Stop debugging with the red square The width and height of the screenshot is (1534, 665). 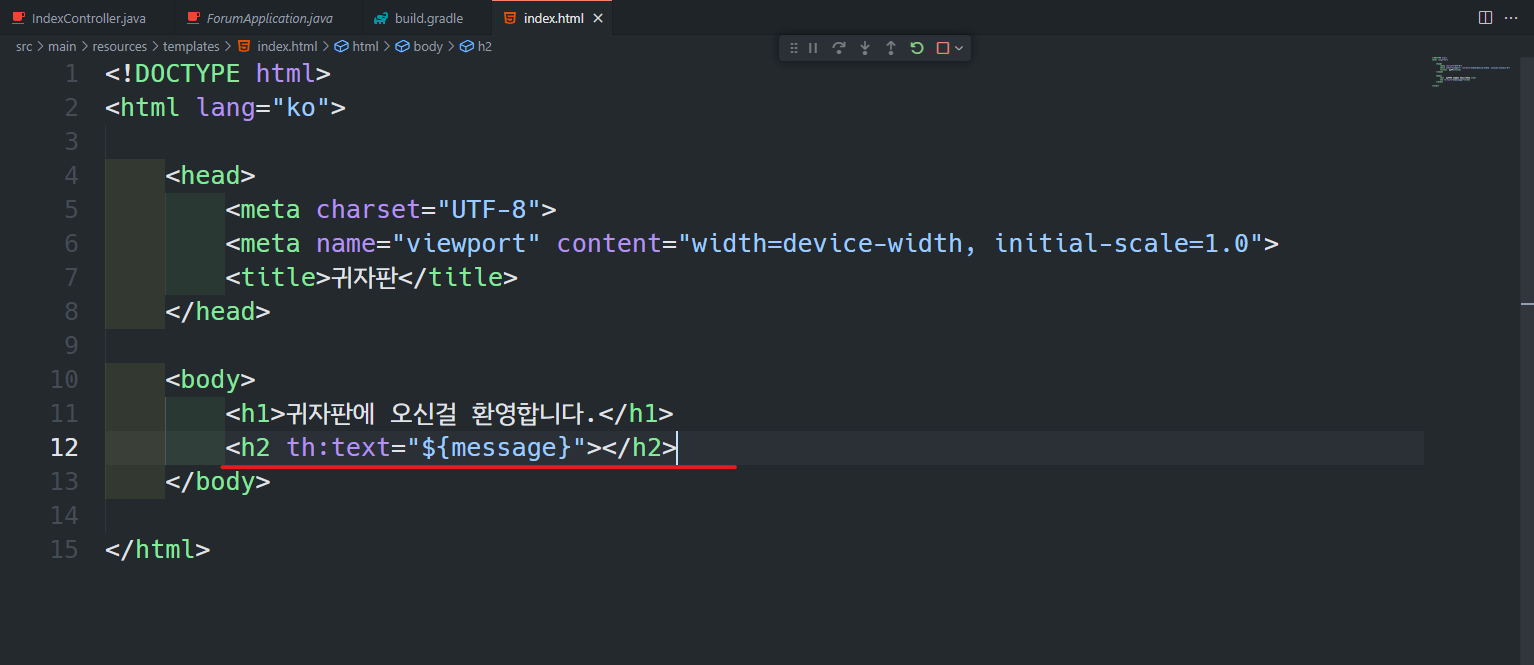(x=942, y=48)
